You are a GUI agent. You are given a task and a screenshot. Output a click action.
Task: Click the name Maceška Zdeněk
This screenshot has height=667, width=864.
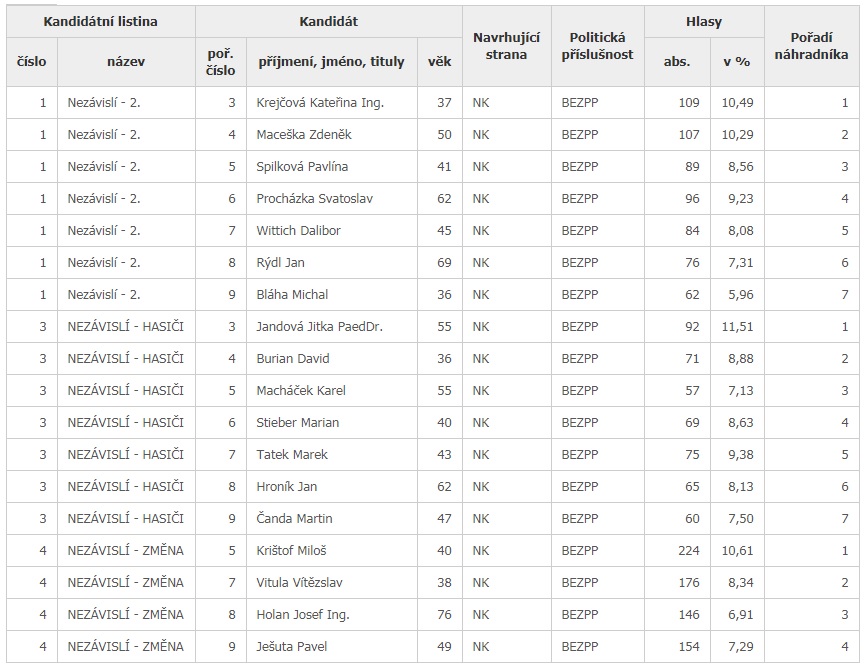[304, 135]
